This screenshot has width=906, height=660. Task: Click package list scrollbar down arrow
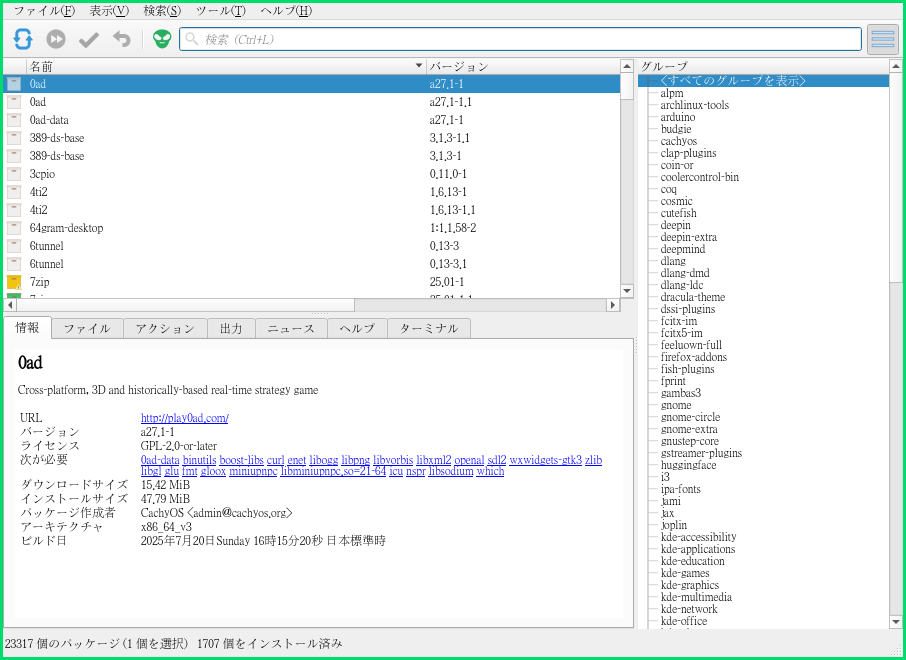(627, 291)
